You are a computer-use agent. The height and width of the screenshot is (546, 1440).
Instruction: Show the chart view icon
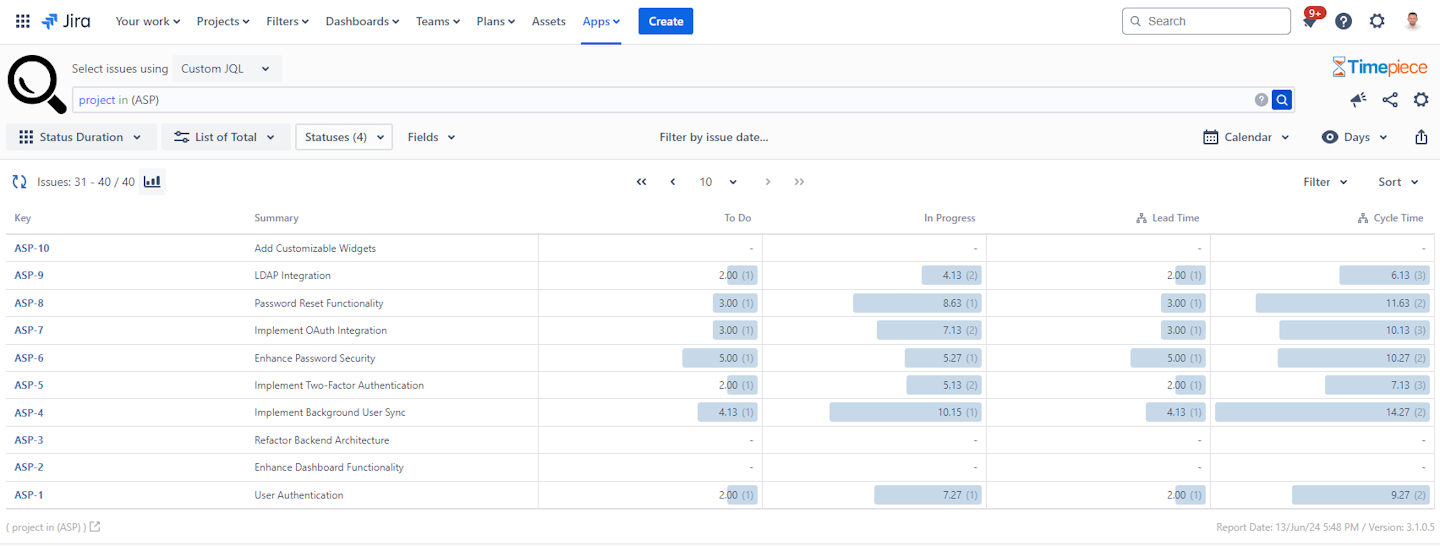pos(152,182)
